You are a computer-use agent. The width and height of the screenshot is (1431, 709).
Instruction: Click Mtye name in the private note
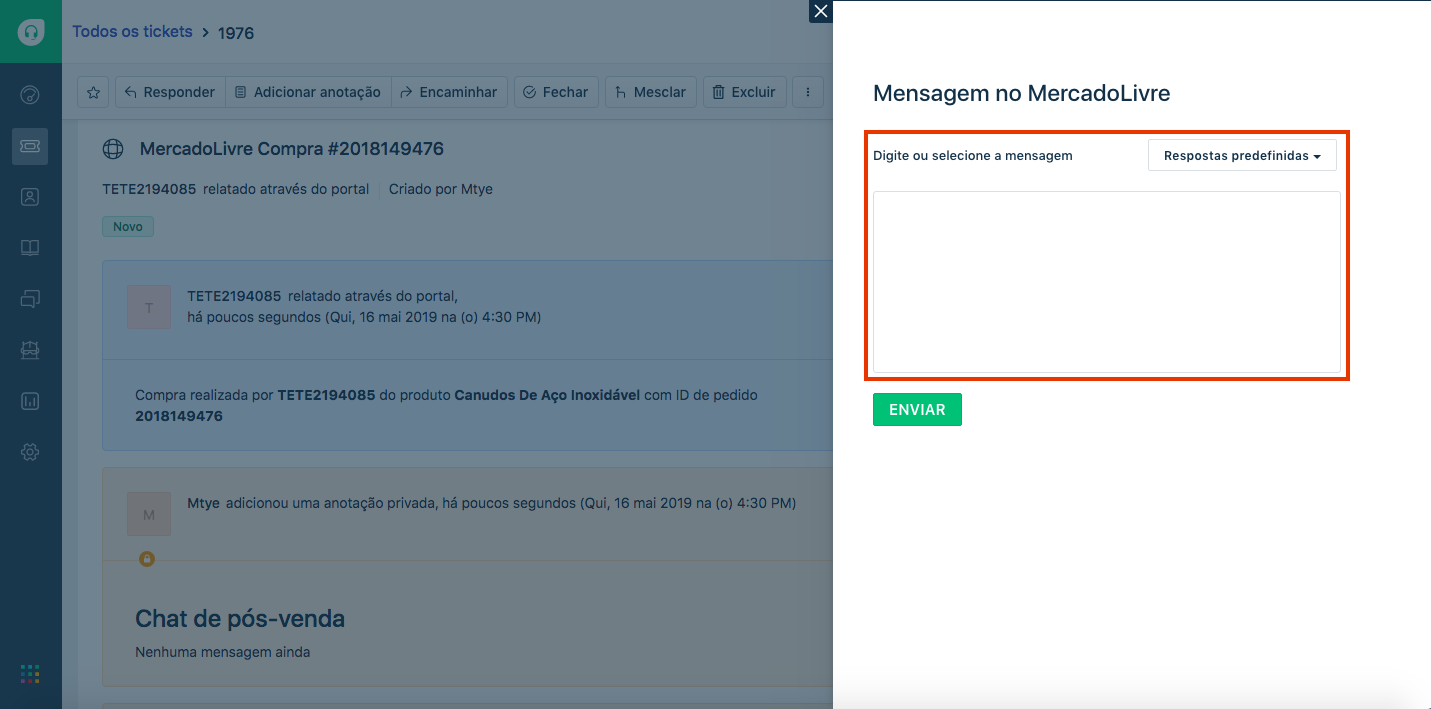(204, 503)
